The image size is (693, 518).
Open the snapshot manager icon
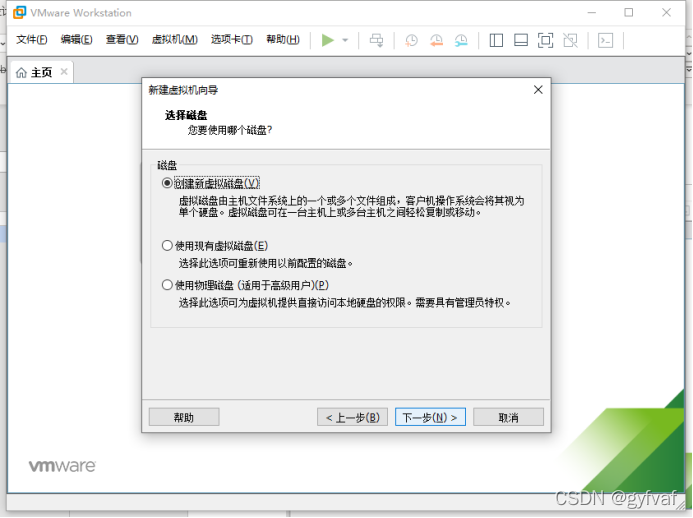pos(461,41)
